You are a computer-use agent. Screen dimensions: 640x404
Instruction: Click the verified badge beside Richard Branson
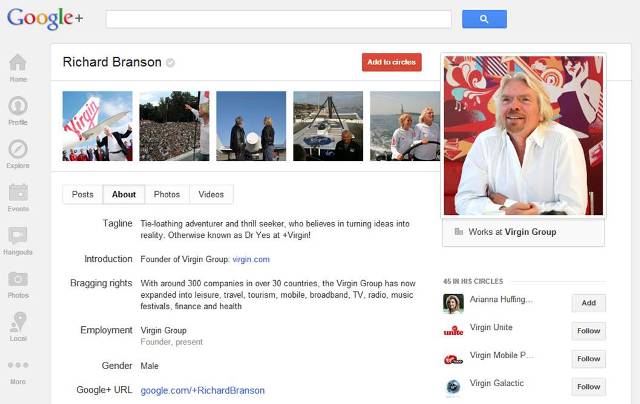point(171,63)
